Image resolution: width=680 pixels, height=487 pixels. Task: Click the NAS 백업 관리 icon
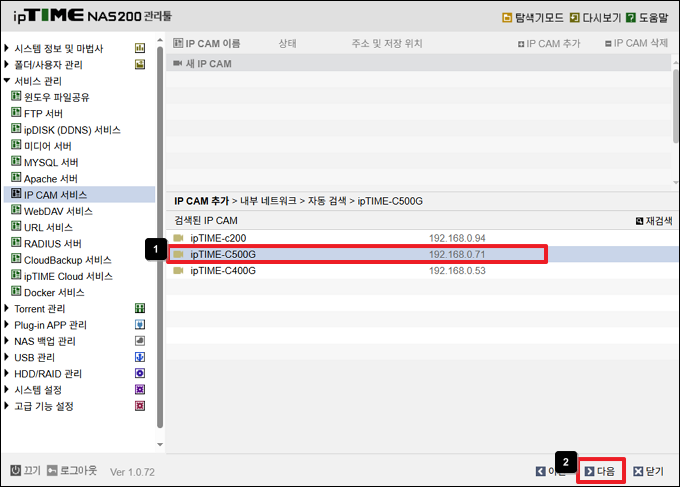tap(140, 341)
